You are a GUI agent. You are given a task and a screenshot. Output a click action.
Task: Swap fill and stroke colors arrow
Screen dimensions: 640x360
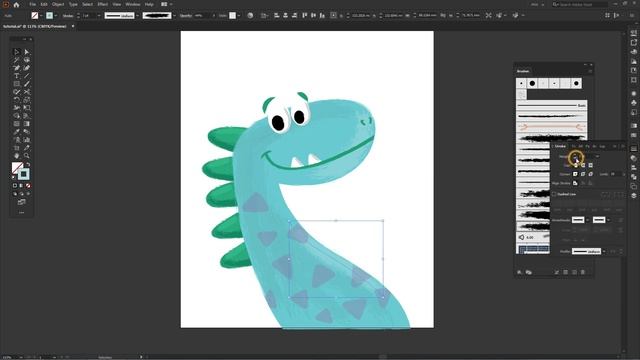pos(28,165)
